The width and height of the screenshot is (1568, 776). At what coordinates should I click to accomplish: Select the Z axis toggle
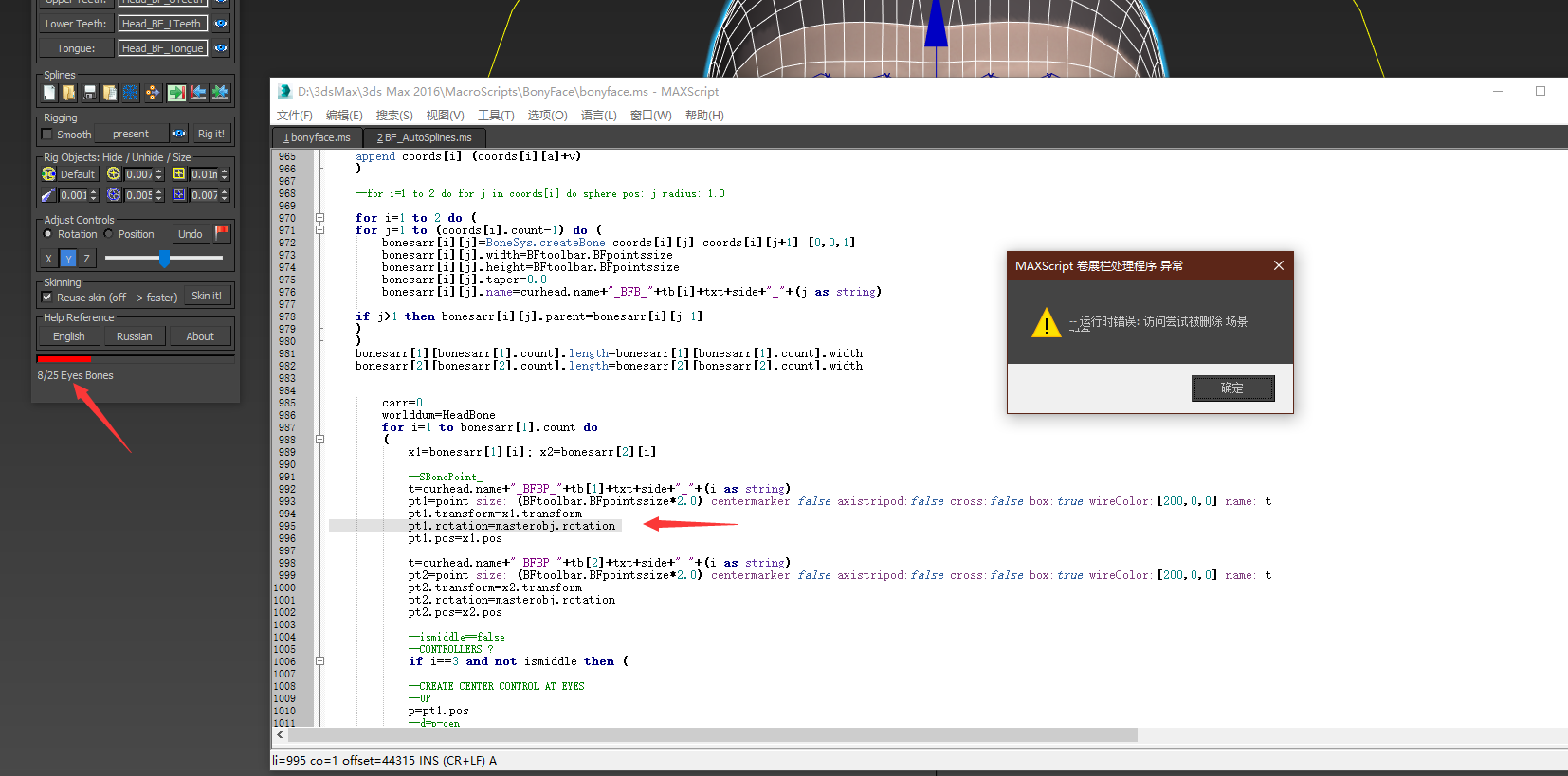click(87, 259)
